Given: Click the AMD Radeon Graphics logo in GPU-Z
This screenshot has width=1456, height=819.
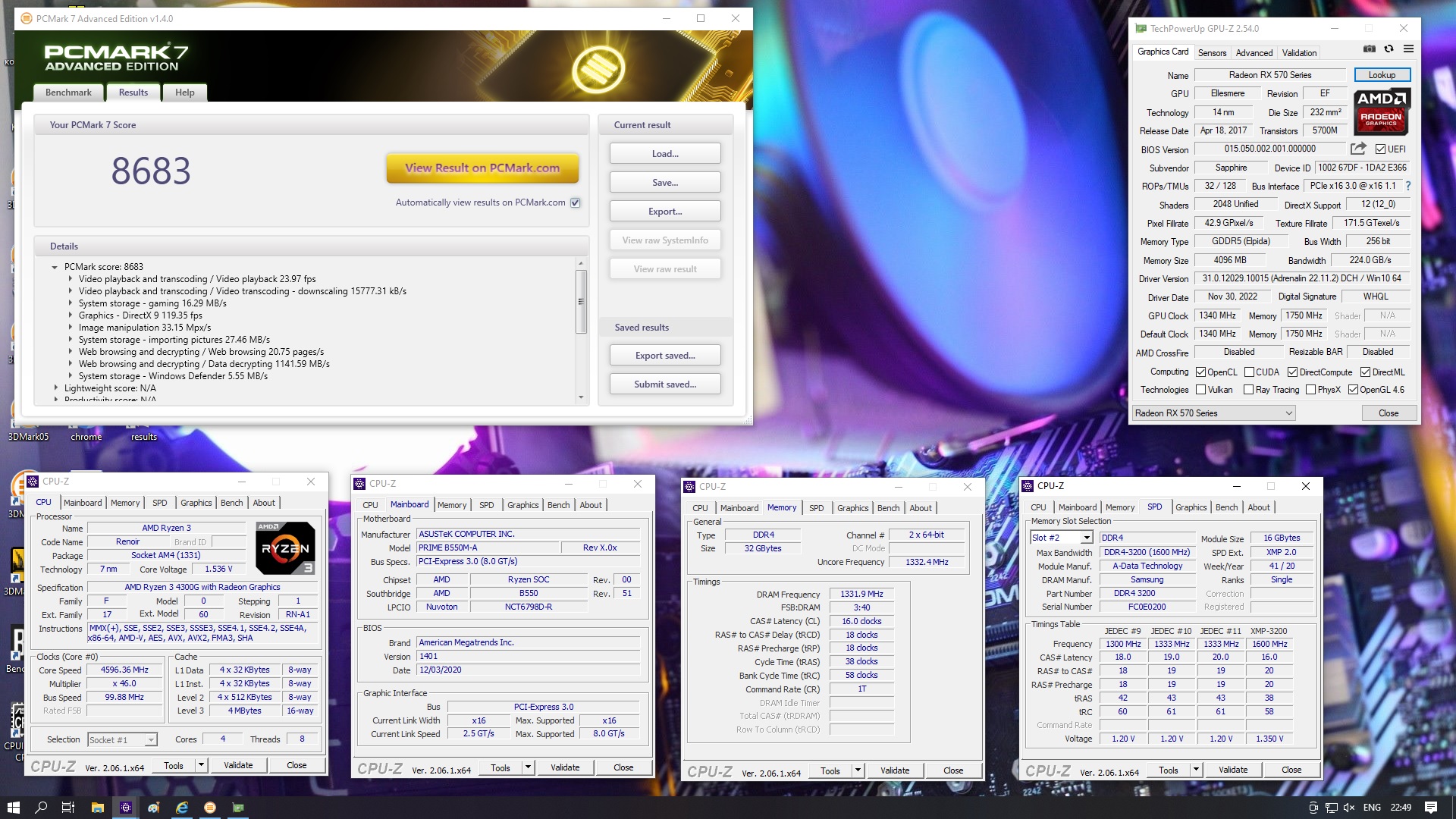Looking at the screenshot, I should [x=1382, y=111].
